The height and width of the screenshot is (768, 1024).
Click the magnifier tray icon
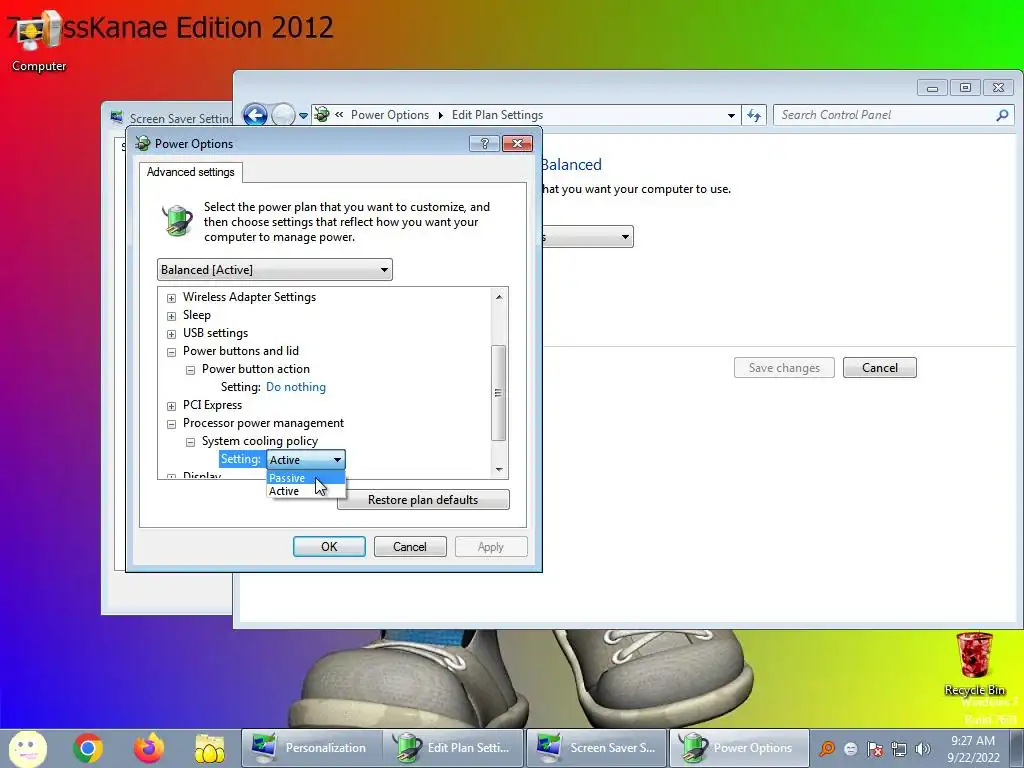pyautogui.click(x=827, y=748)
